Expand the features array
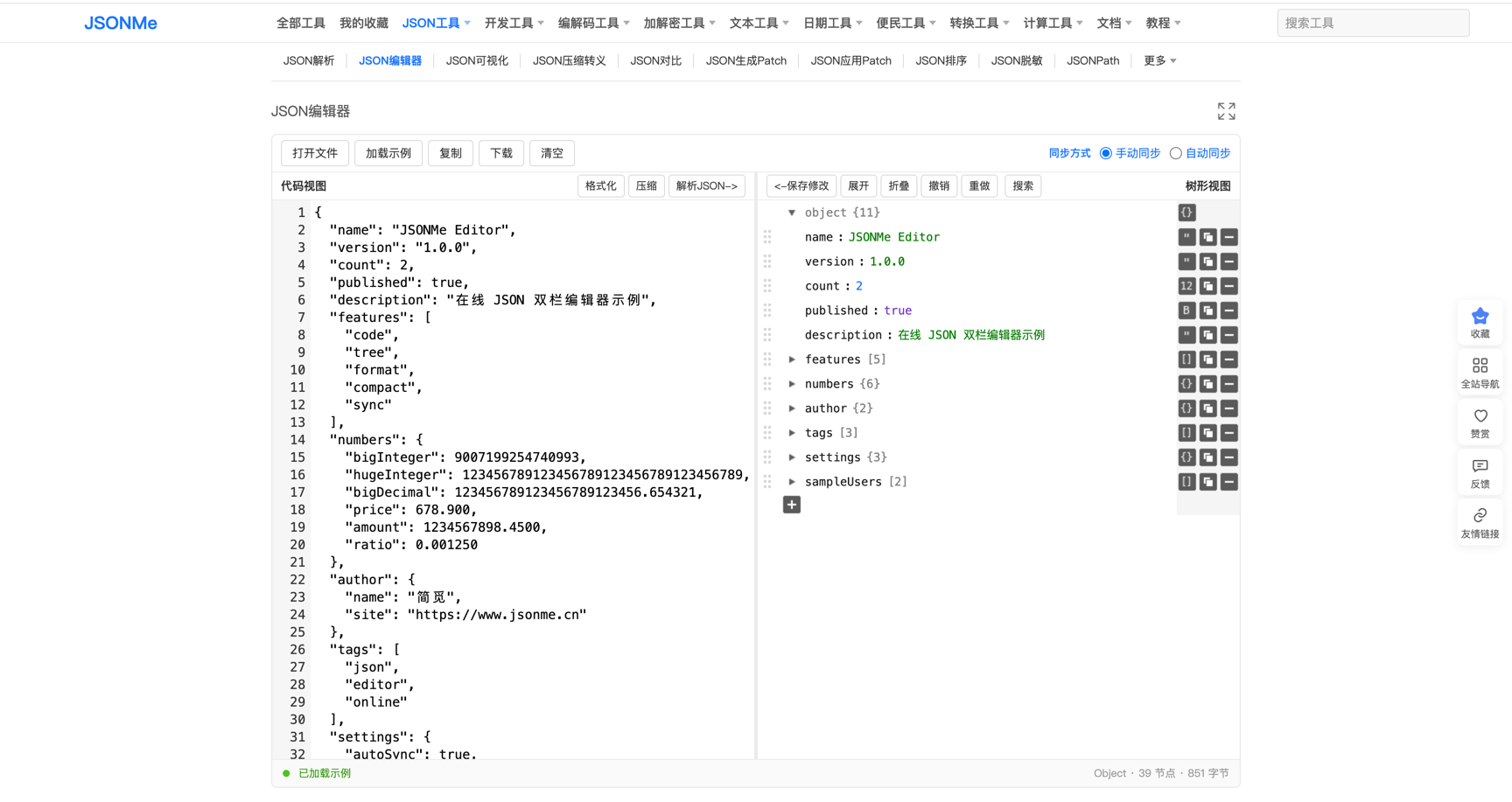1512x802 pixels. pos(792,359)
